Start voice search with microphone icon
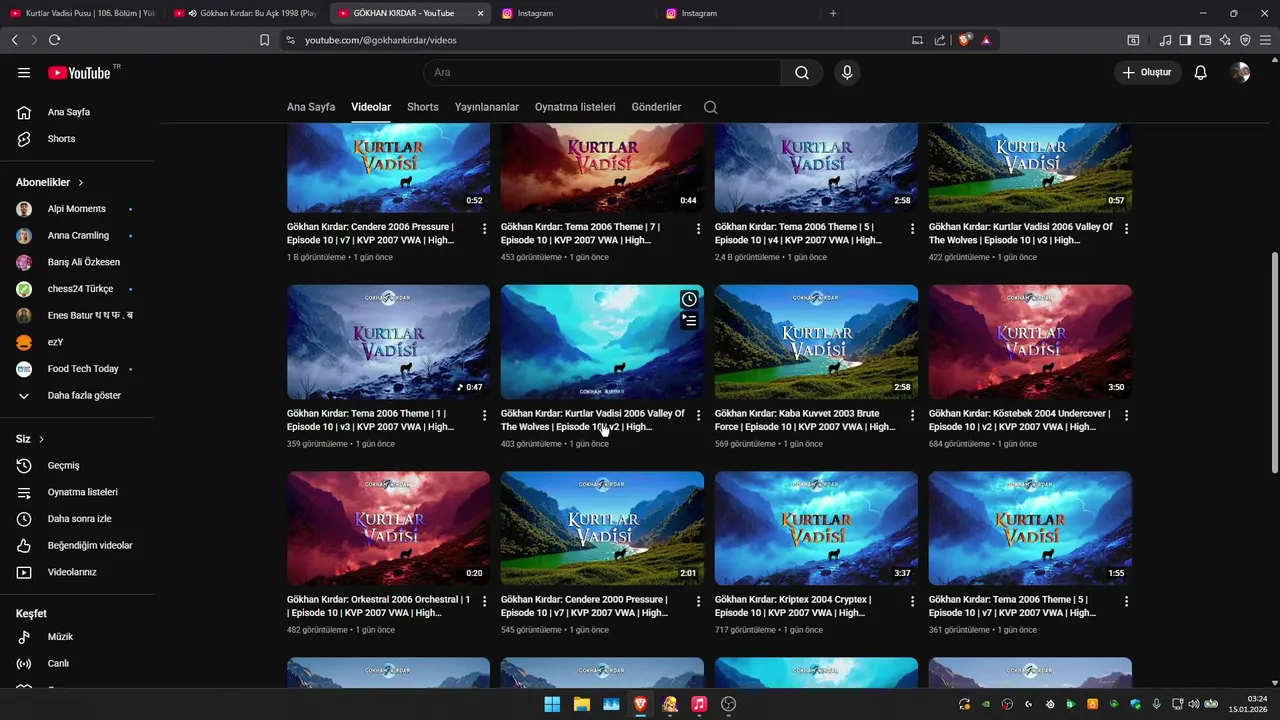The image size is (1280, 720). click(847, 72)
